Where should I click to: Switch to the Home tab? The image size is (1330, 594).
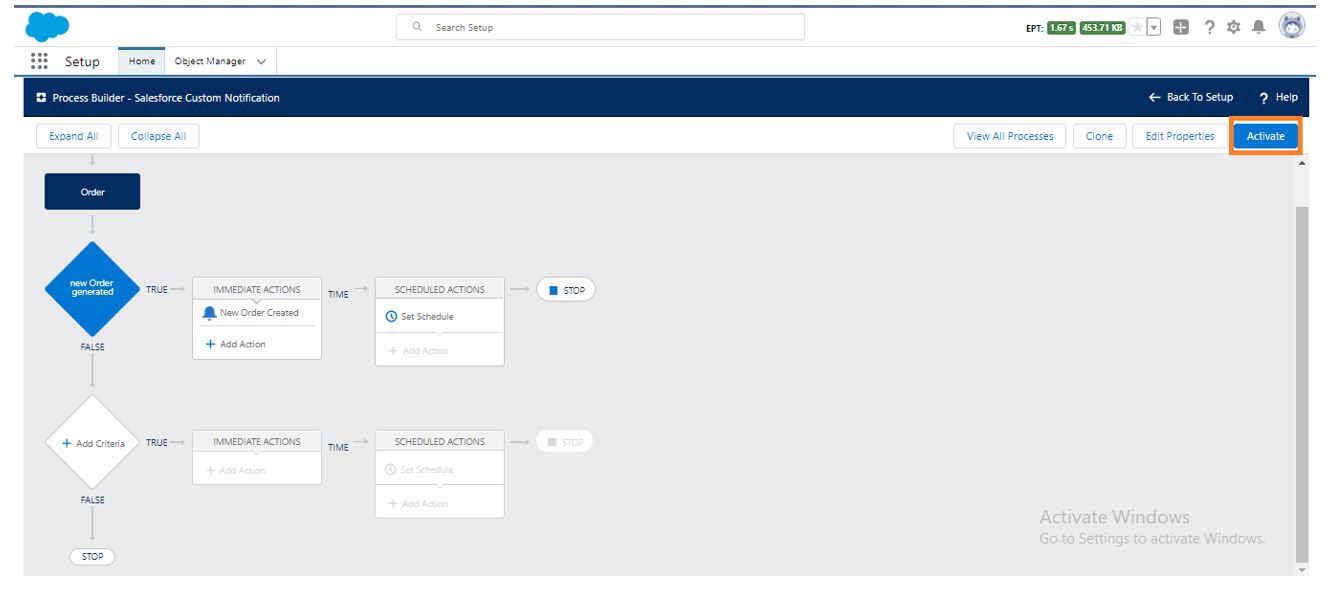point(142,61)
